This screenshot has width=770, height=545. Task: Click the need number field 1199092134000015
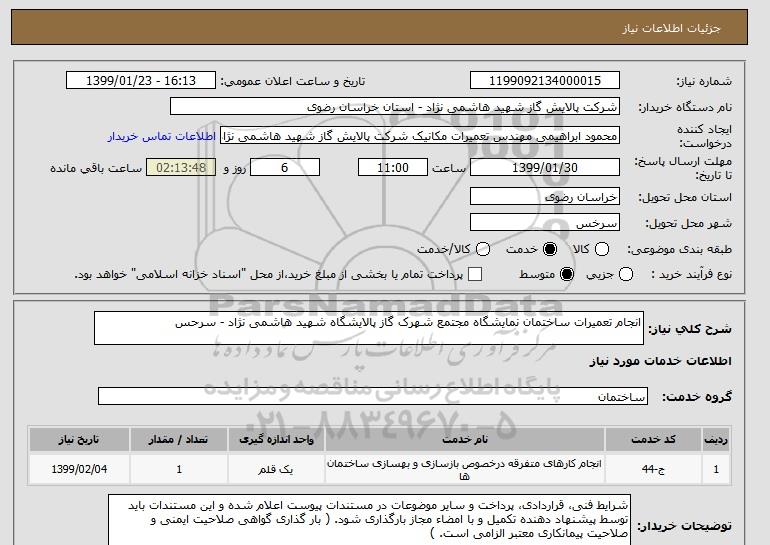click(545, 81)
